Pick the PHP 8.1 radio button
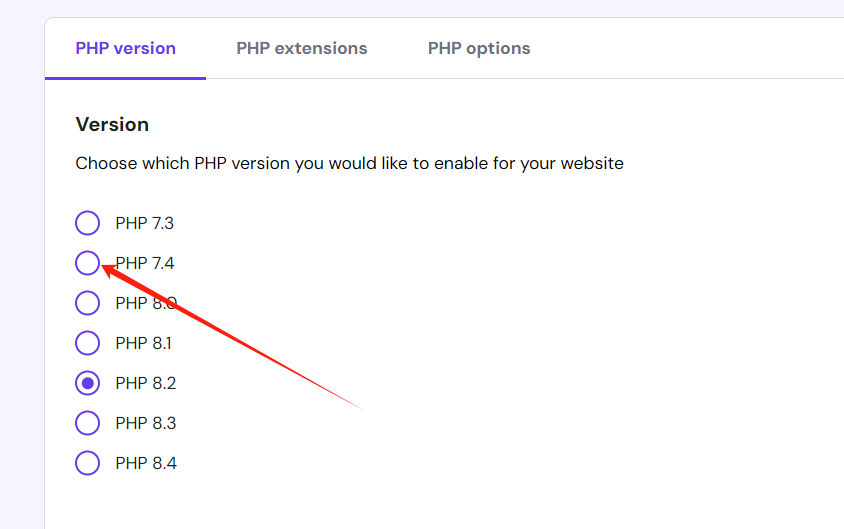 pos(88,343)
